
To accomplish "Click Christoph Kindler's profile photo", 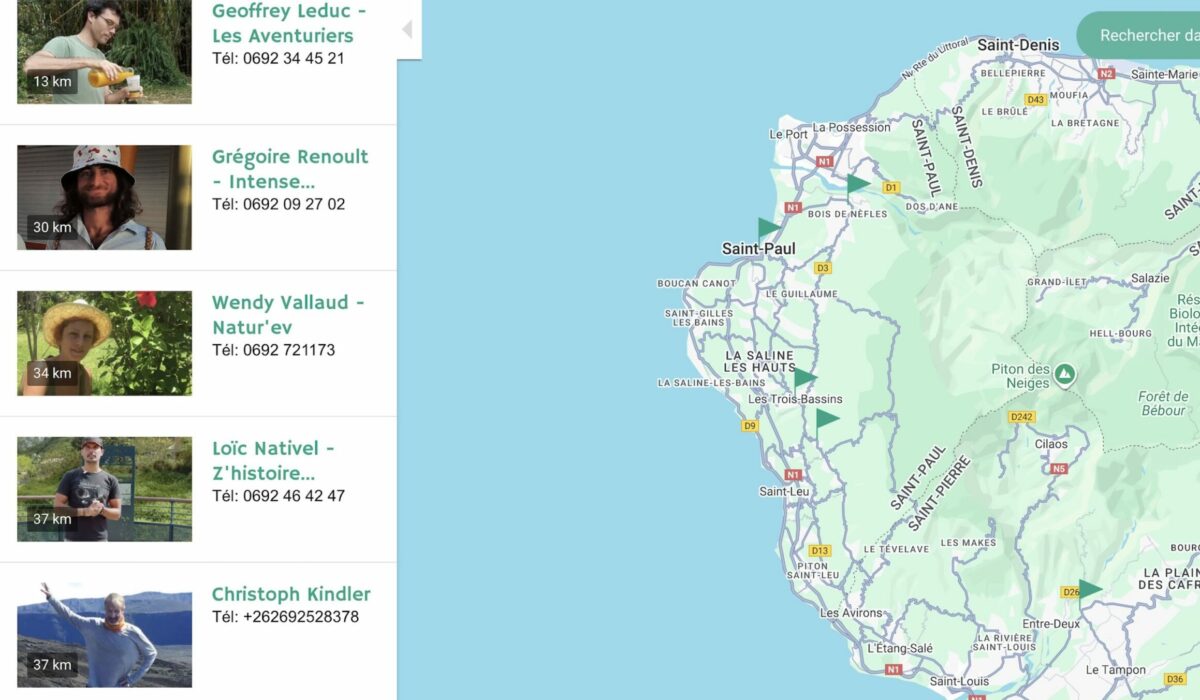I will pos(103,632).
